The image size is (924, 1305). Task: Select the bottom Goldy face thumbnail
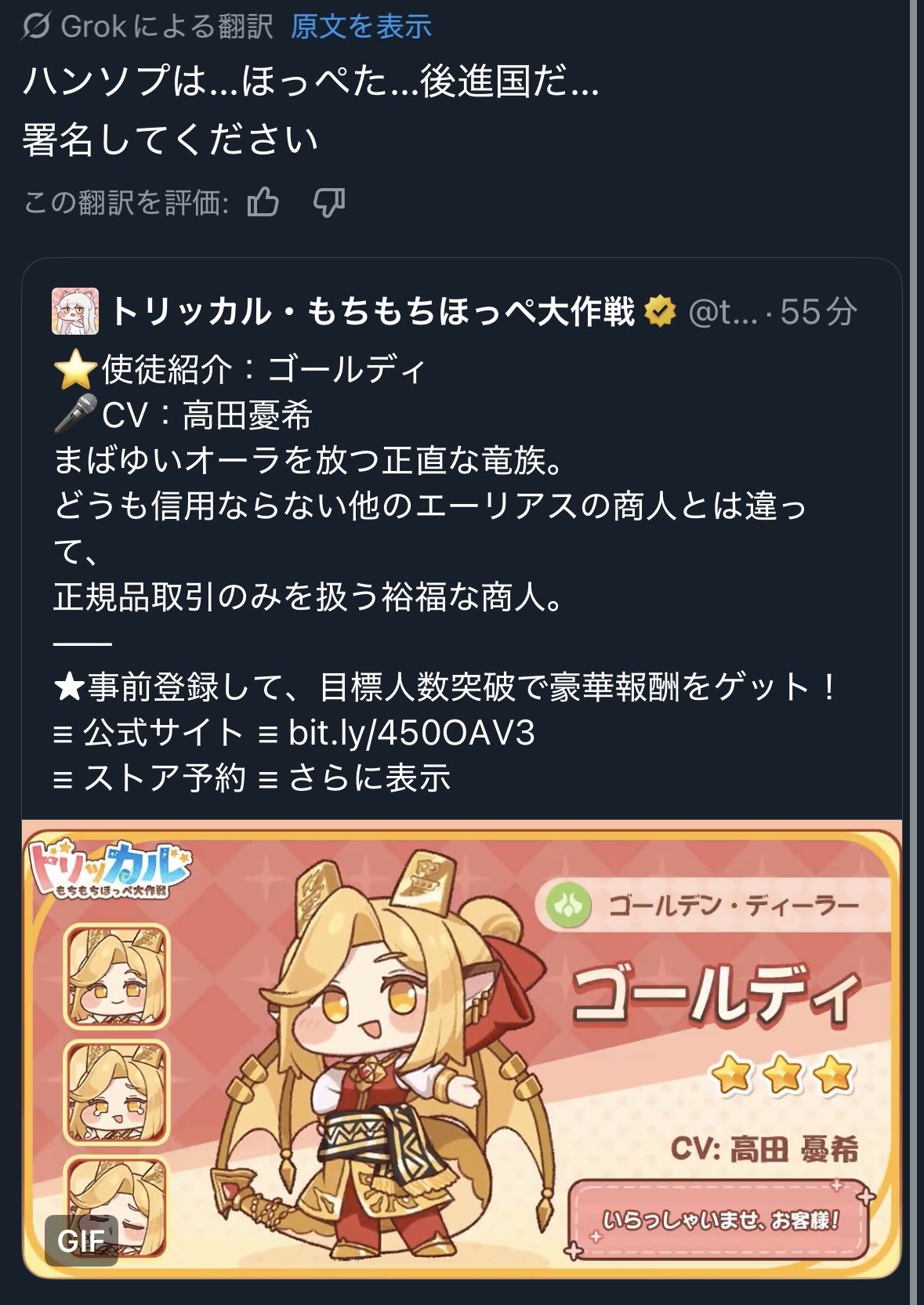tap(117, 1205)
